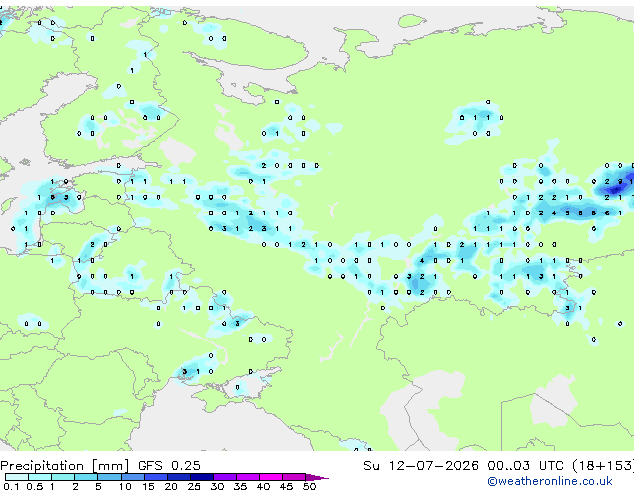Open the weatheronline.co.uk copyright link
Viewport: 634px width, 490px height.
tap(550, 481)
